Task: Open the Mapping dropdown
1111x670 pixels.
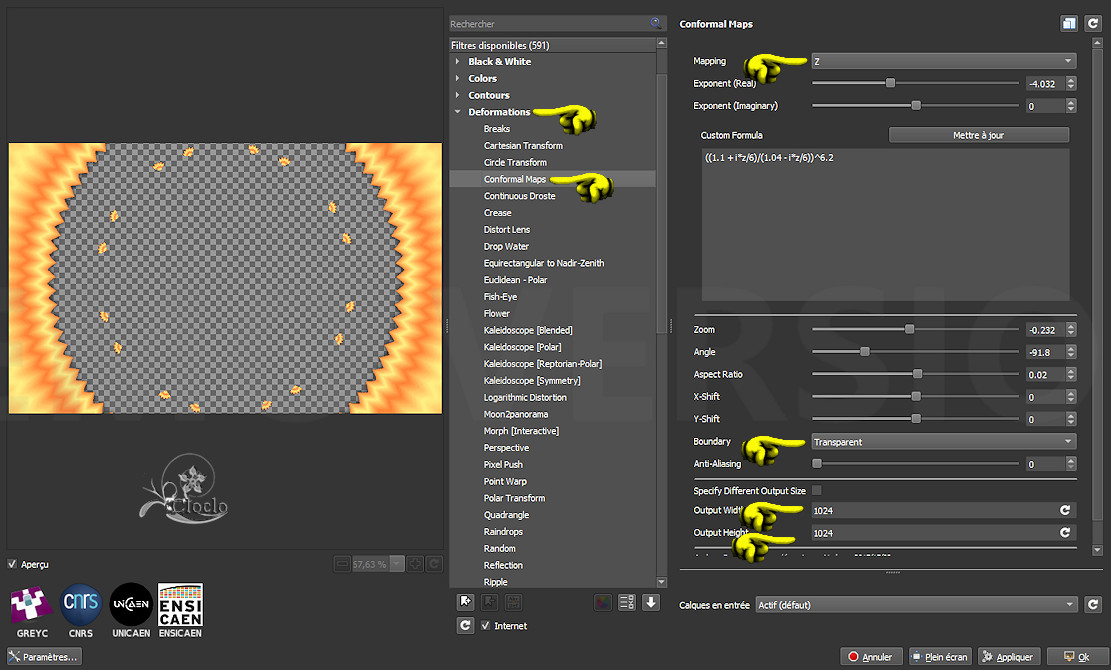Action: click(943, 61)
